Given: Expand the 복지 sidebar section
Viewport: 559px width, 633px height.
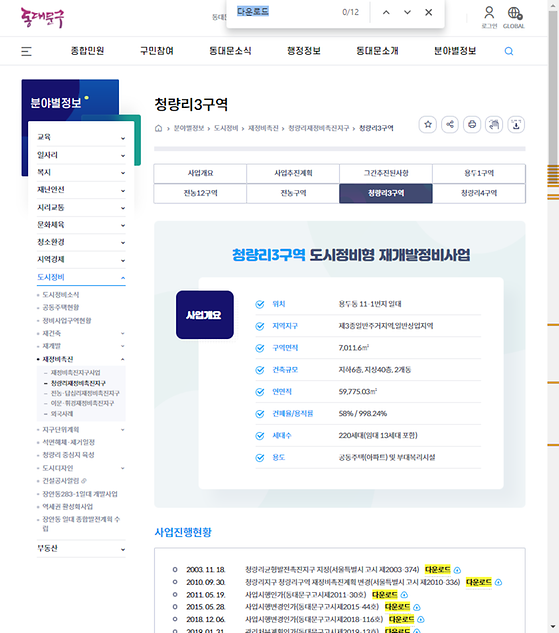Looking at the screenshot, I should coord(81,172).
